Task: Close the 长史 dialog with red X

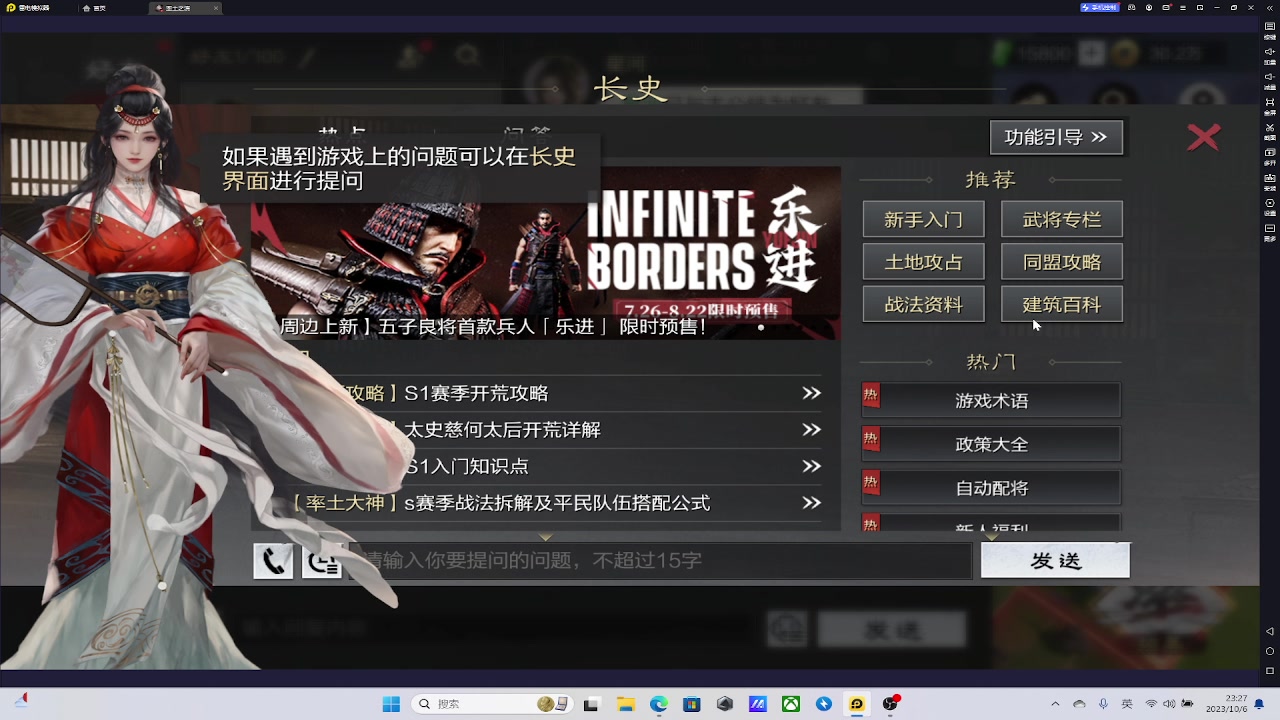Action: [x=1204, y=137]
